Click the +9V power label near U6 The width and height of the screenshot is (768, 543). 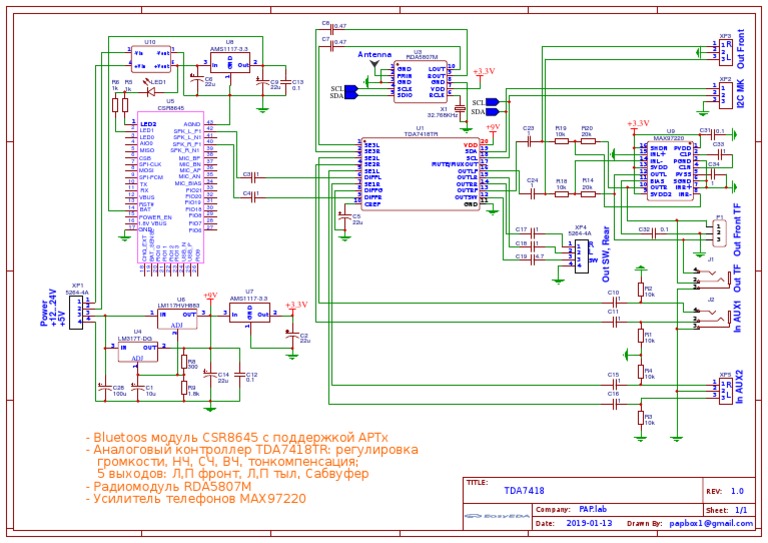(210, 296)
